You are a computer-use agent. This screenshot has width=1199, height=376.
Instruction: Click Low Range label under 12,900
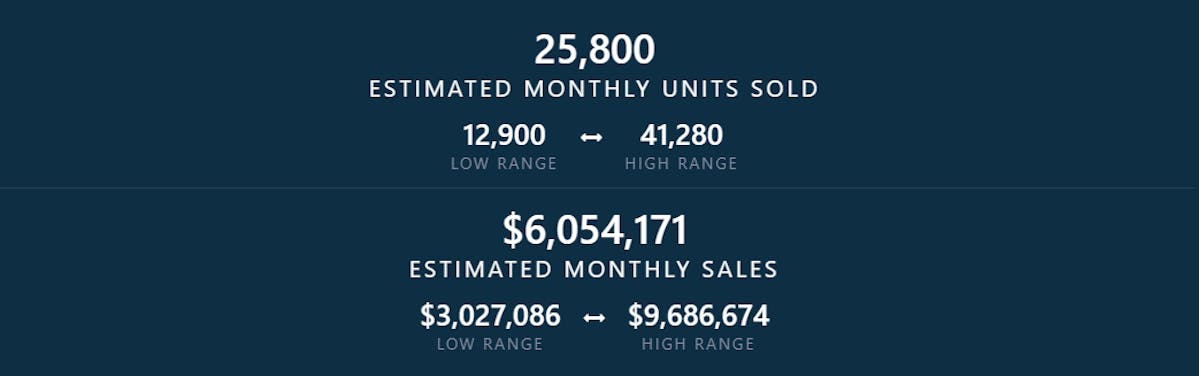point(504,164)
